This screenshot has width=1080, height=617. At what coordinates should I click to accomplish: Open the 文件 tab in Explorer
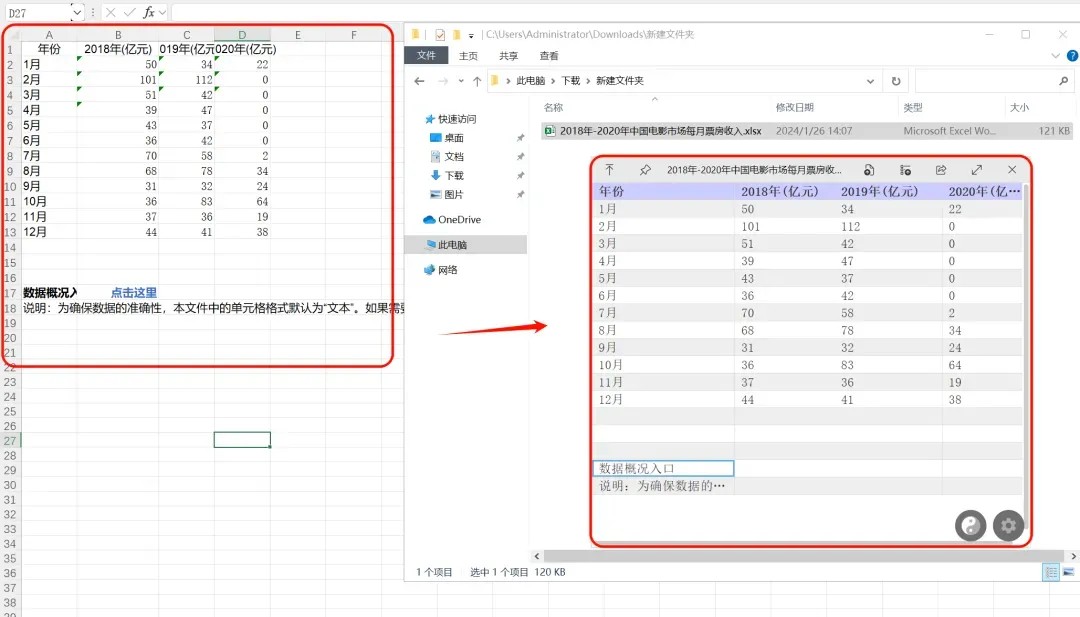pyautogui.click(x=426, y=56)
